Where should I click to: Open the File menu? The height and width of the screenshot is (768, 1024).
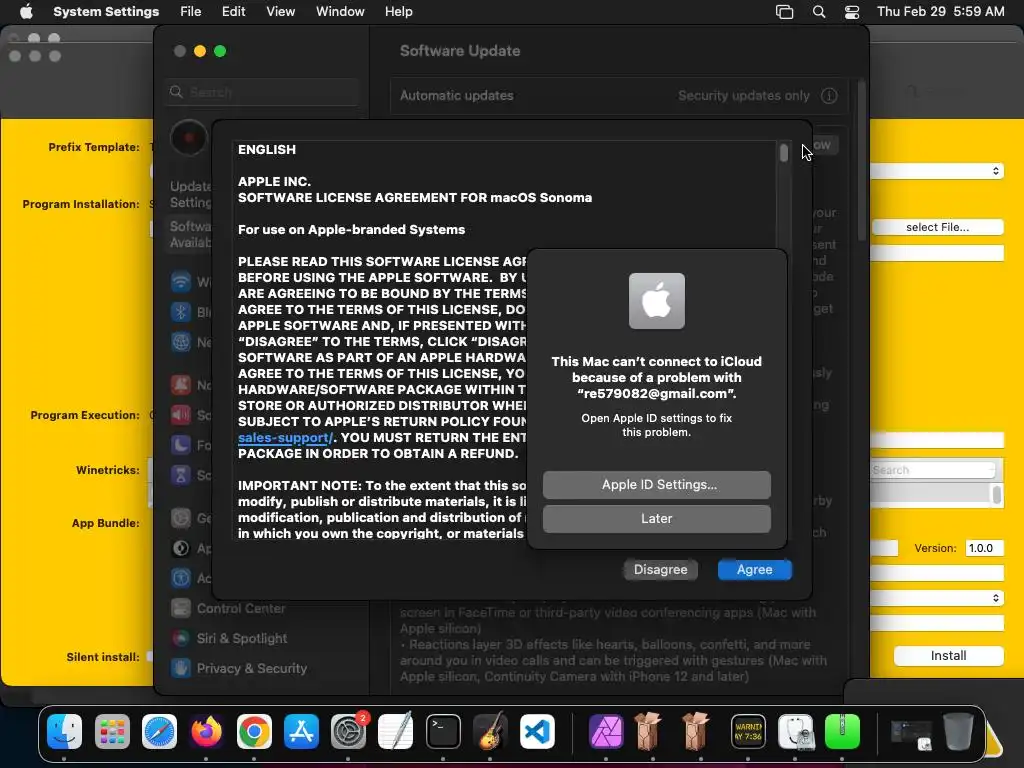191,12
